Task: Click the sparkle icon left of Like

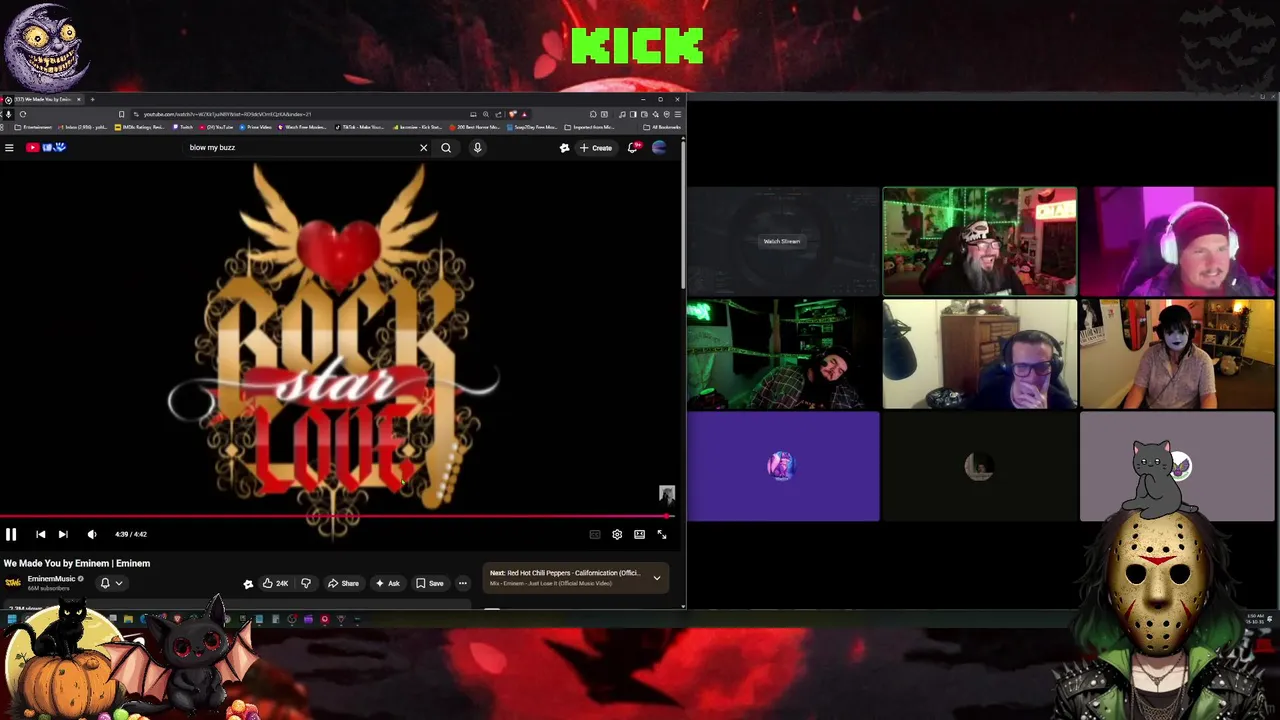Action: [248, 583]
